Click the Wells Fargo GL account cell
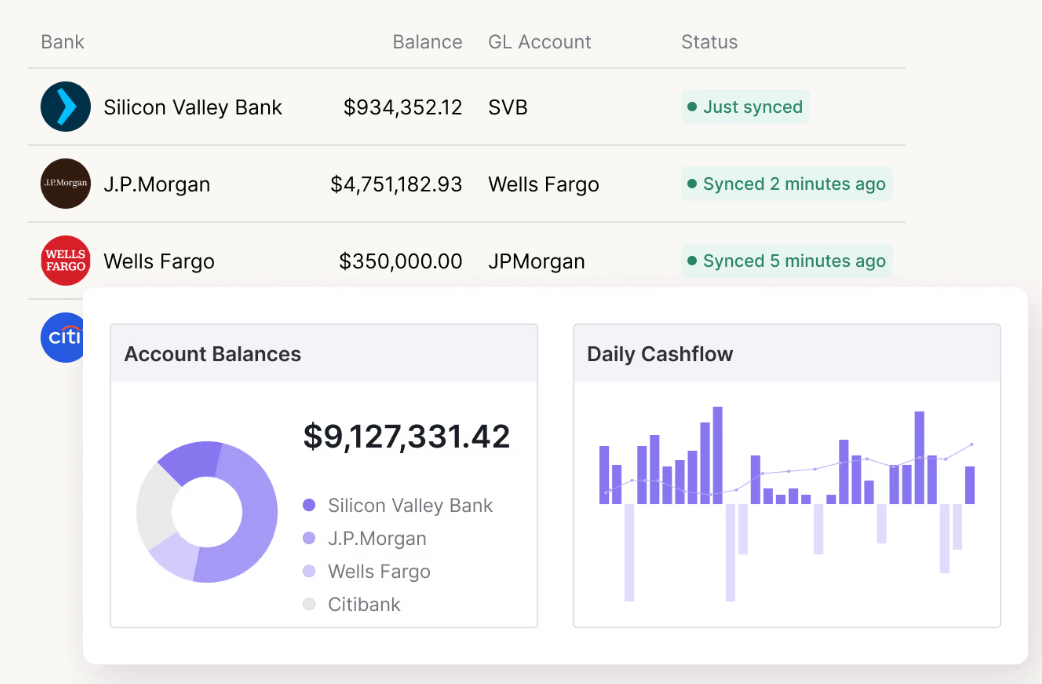The width and height of the screenshot is (1042, 684). pos(544,184)
